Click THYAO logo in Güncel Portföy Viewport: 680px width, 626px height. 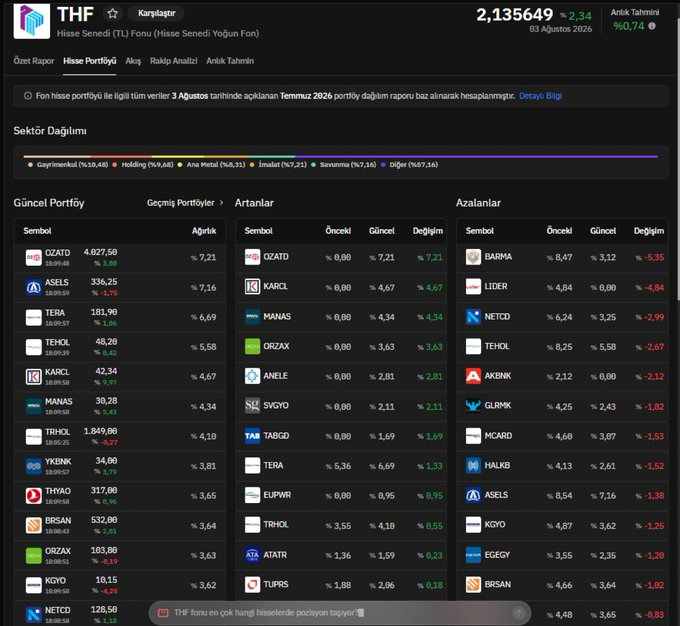33,495
